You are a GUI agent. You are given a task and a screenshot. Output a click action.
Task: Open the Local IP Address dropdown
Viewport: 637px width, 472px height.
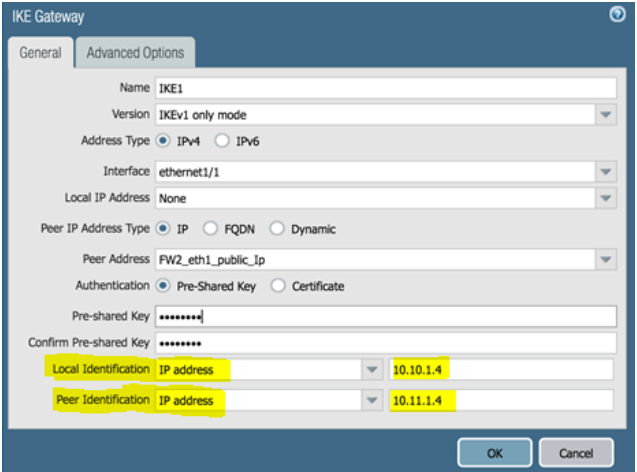606,198
